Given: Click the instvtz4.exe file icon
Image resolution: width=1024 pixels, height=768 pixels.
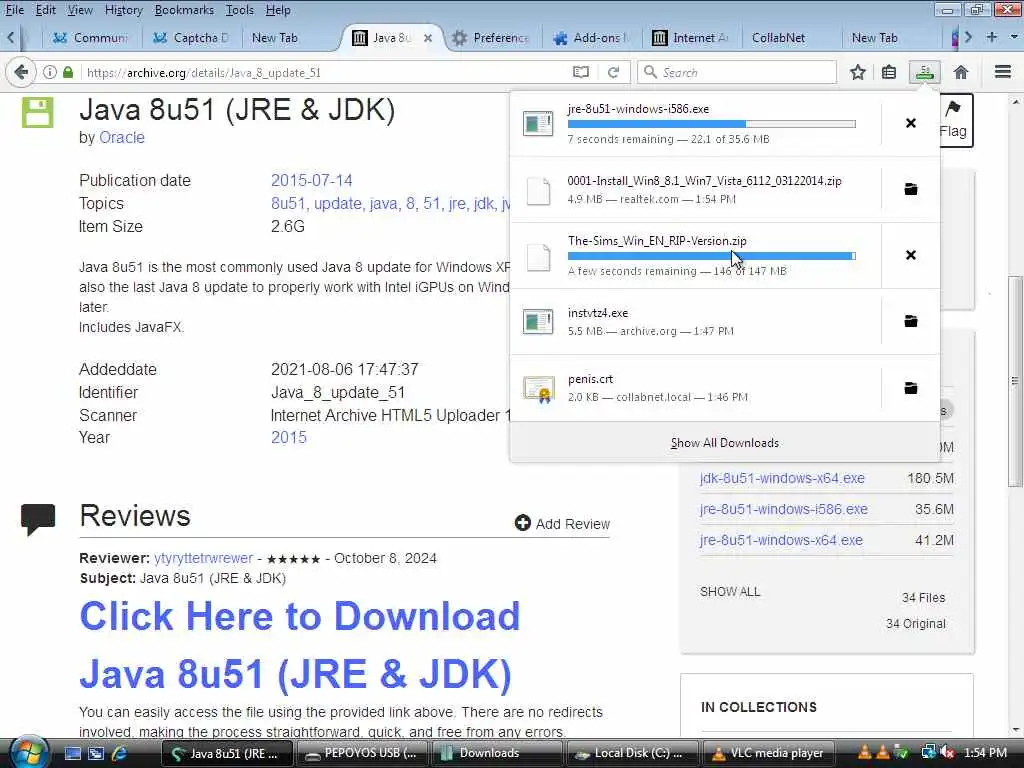Looking at the screenshot, I should (x=539, y=321).
